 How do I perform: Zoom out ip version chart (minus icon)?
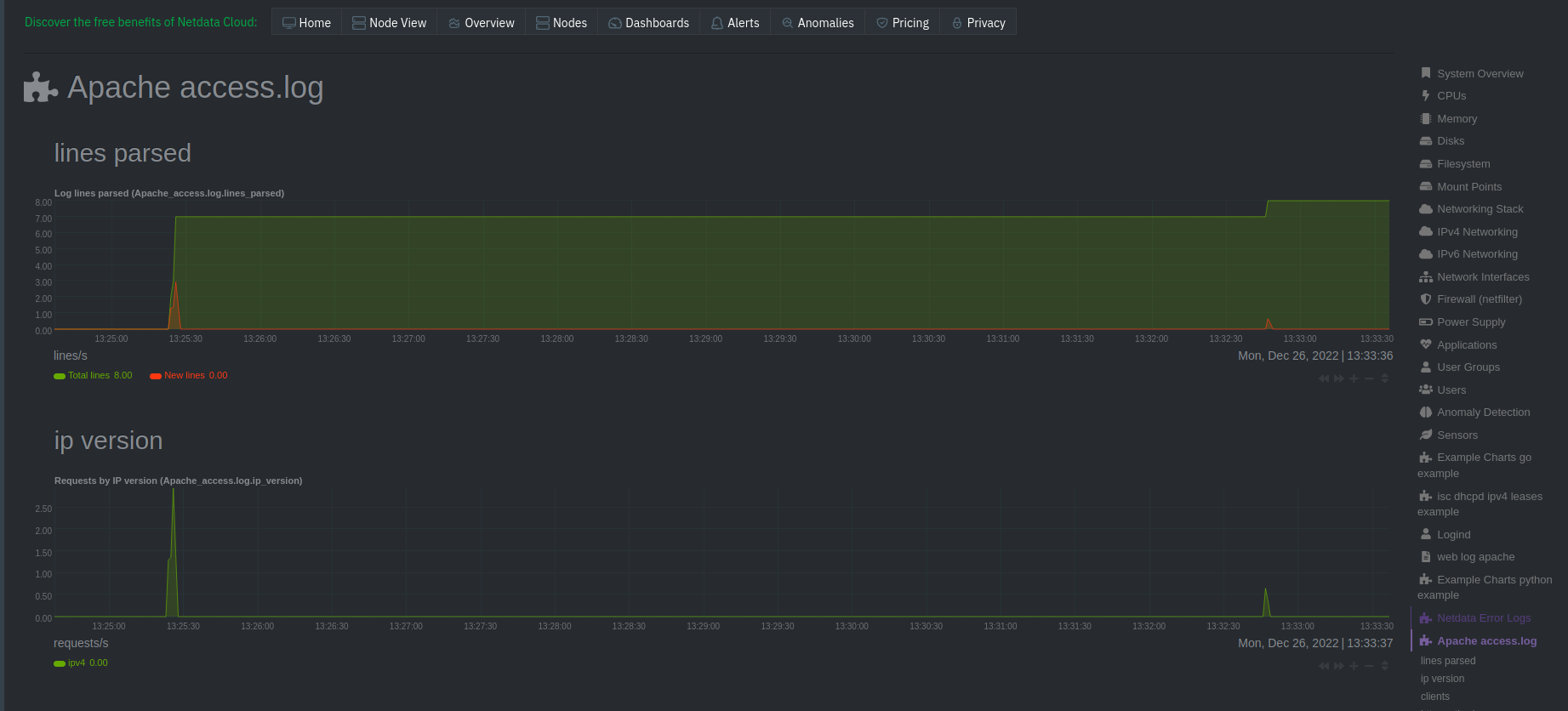(x=1369, y=666)
